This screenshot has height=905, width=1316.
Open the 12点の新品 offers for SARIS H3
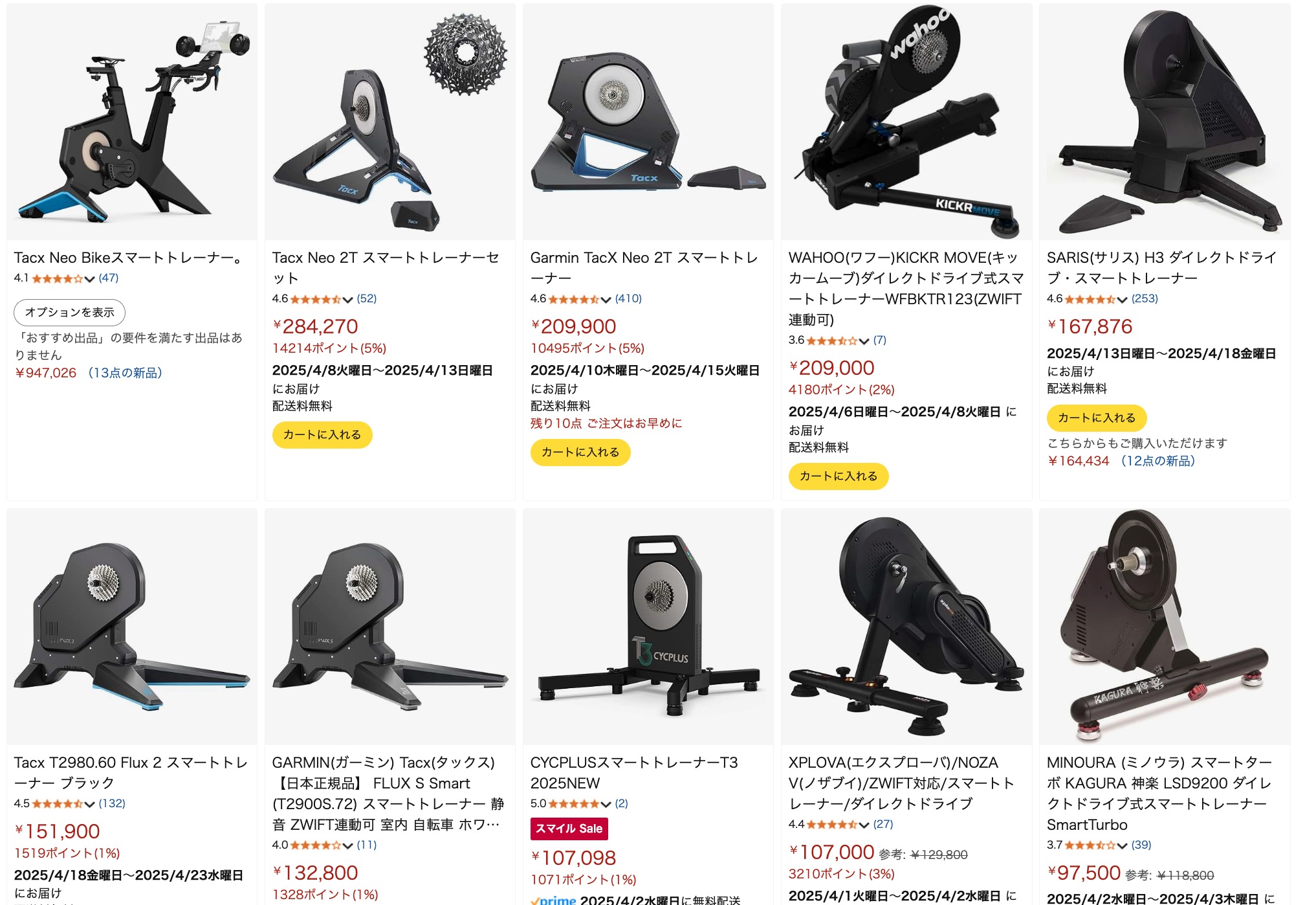click(1158, 461)
